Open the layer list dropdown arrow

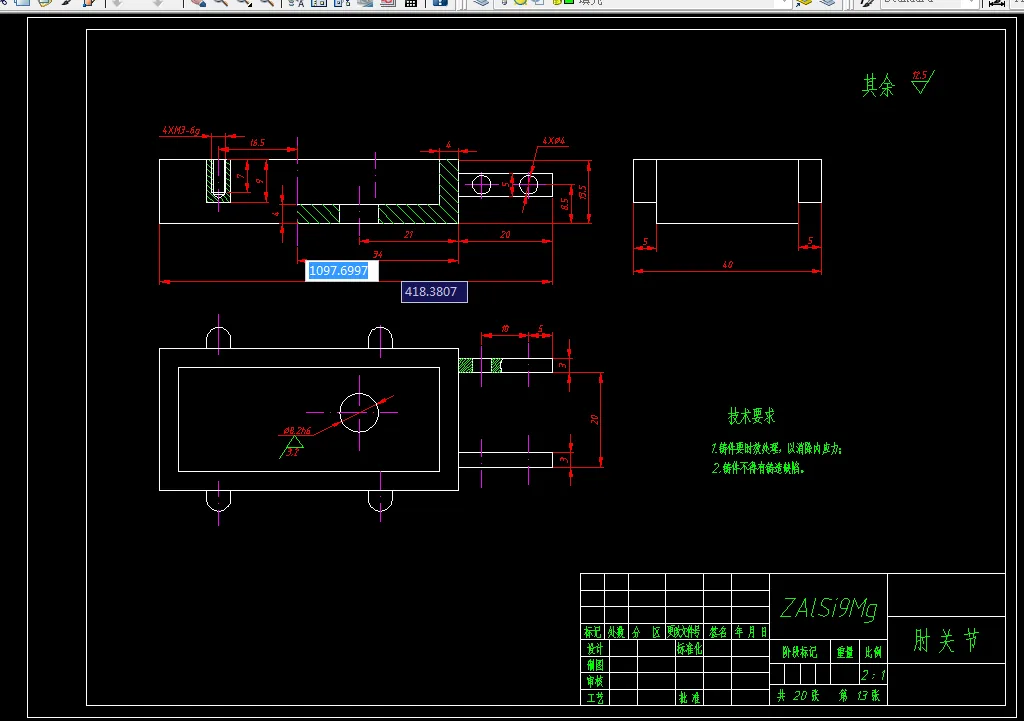pos(786,3)
